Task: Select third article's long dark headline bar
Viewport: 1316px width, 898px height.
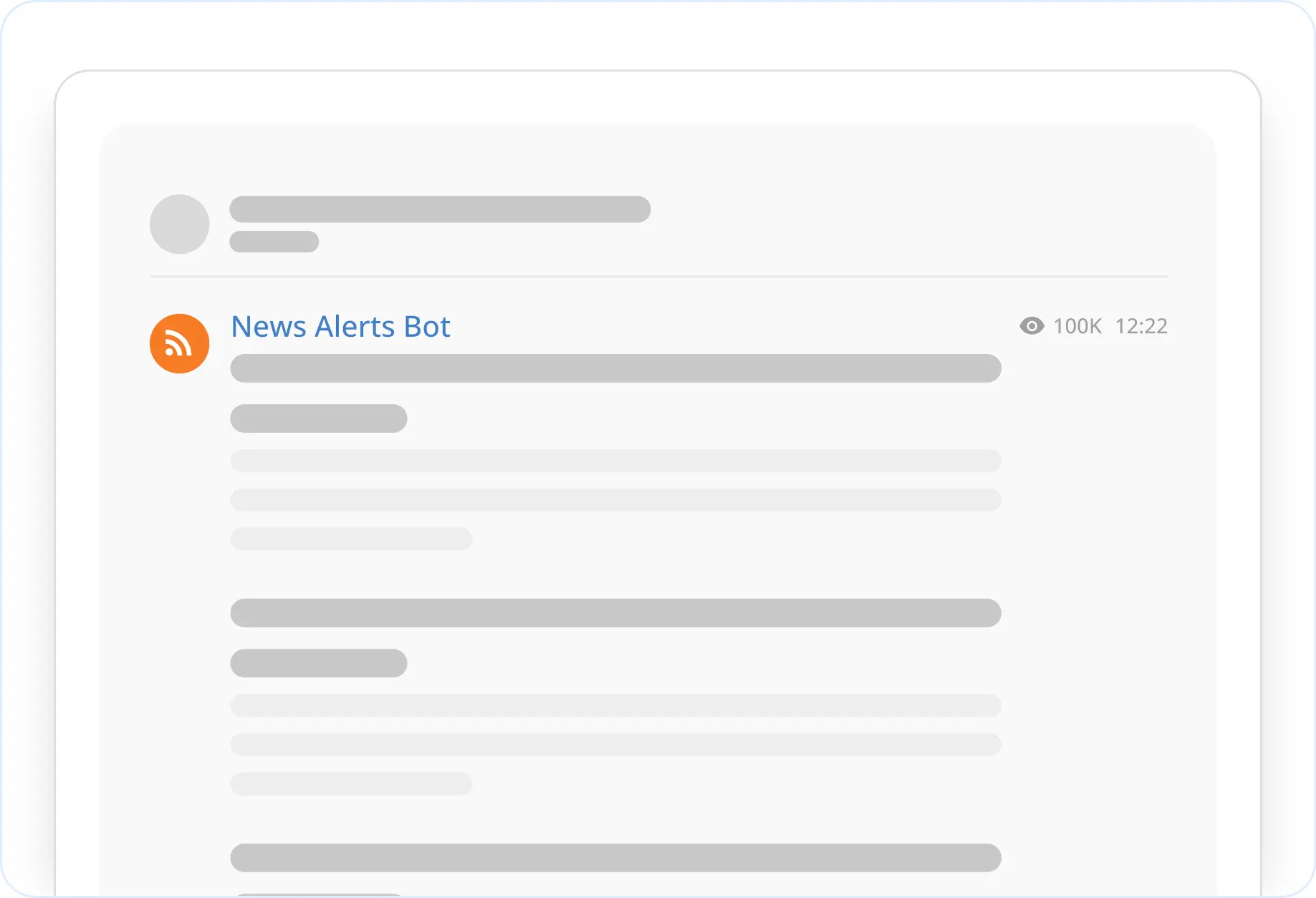Action: click(615, 858)
